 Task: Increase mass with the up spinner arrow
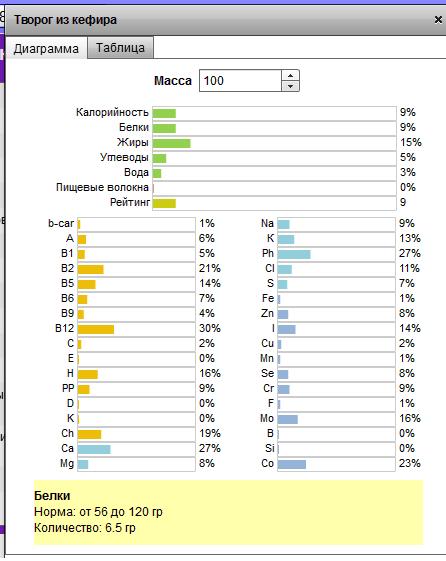[x=290, y=75]
